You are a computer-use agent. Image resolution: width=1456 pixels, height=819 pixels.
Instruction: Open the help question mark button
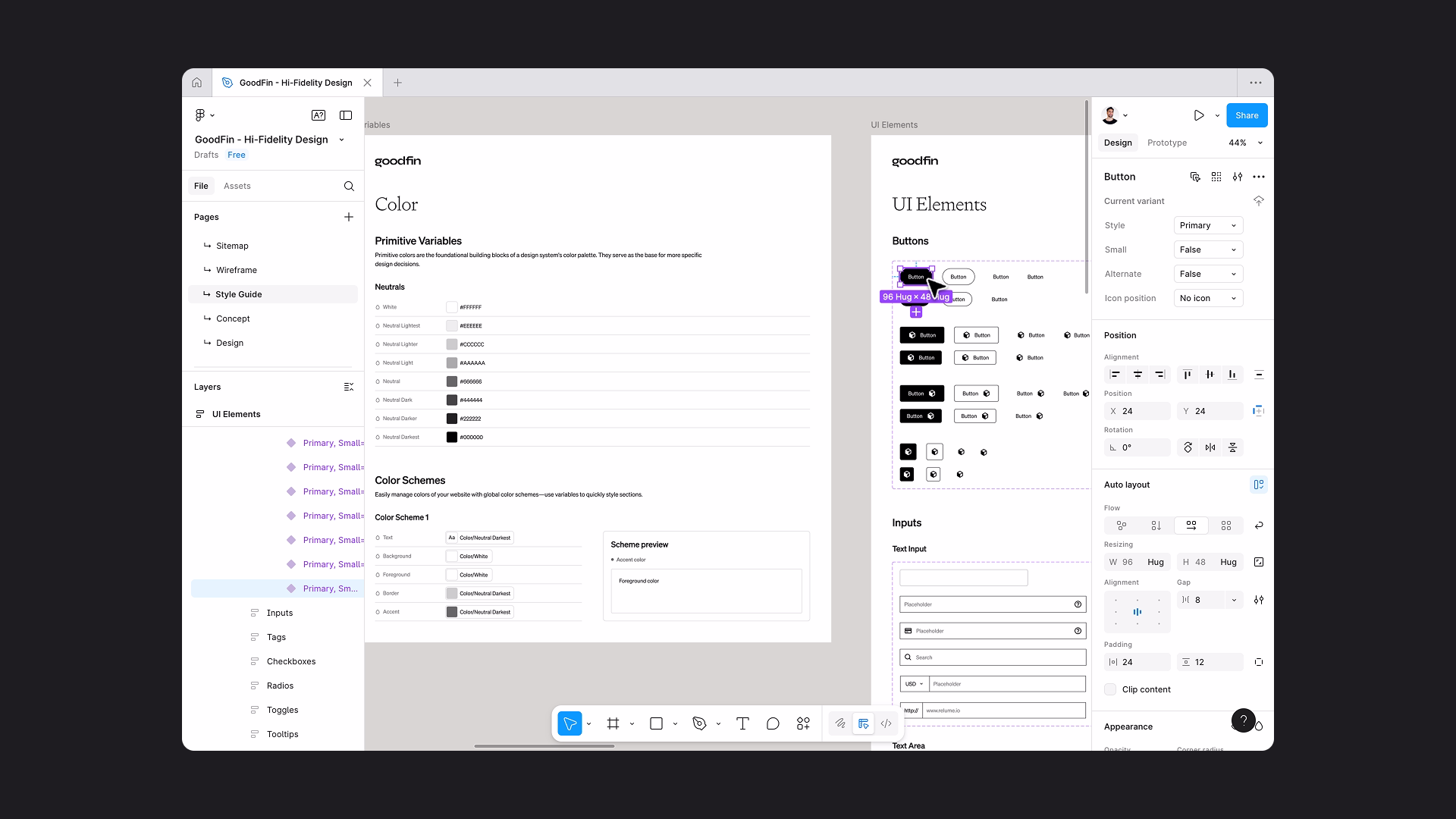(1243, 720)
